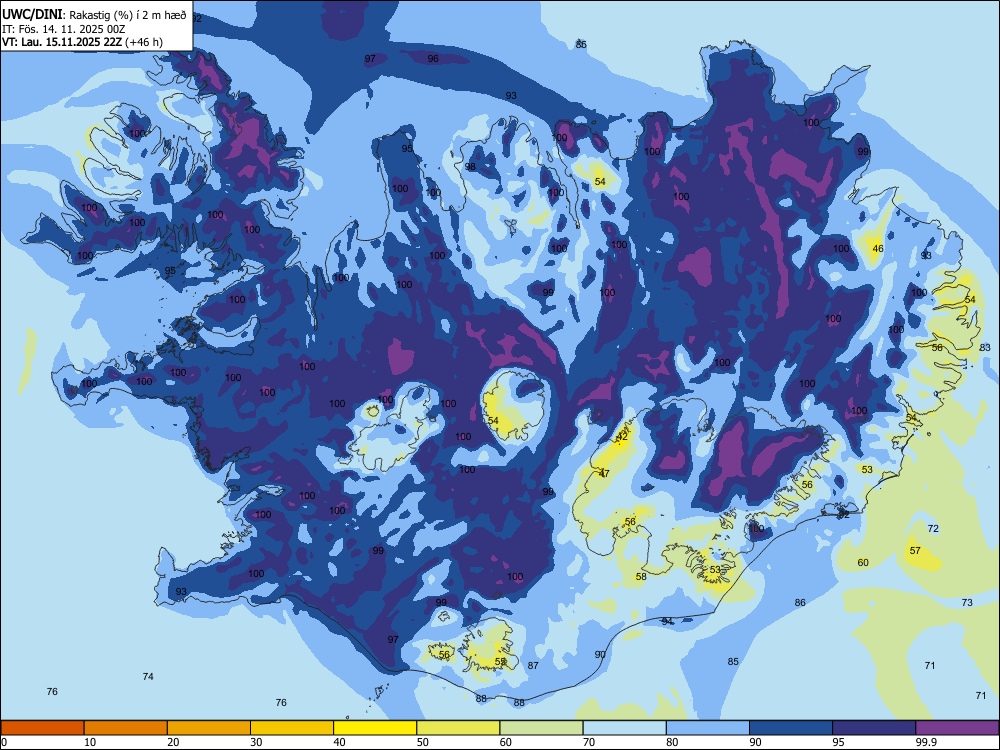Click the map value "73"
This screenshot has height=750, width=1000.
[x=967, y=603]
